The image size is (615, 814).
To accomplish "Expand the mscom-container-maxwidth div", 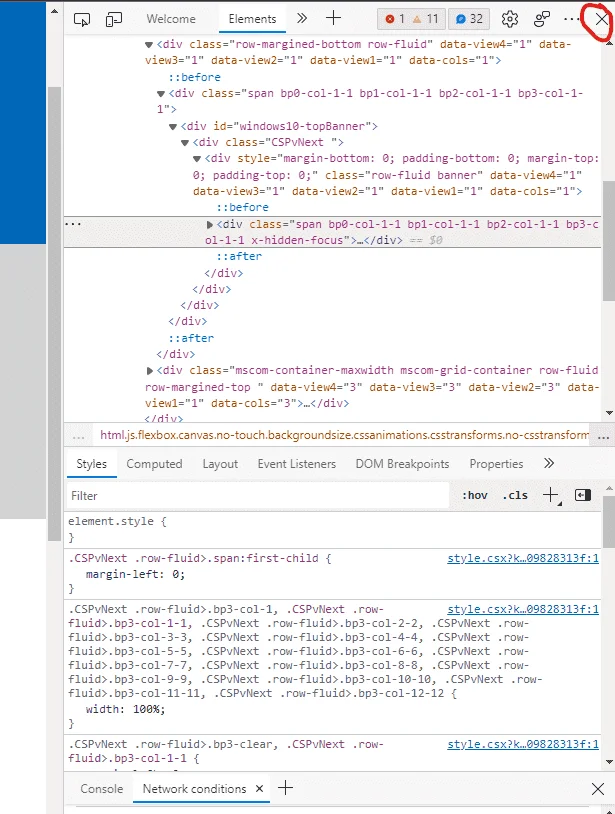I will [x=149, y=371].
